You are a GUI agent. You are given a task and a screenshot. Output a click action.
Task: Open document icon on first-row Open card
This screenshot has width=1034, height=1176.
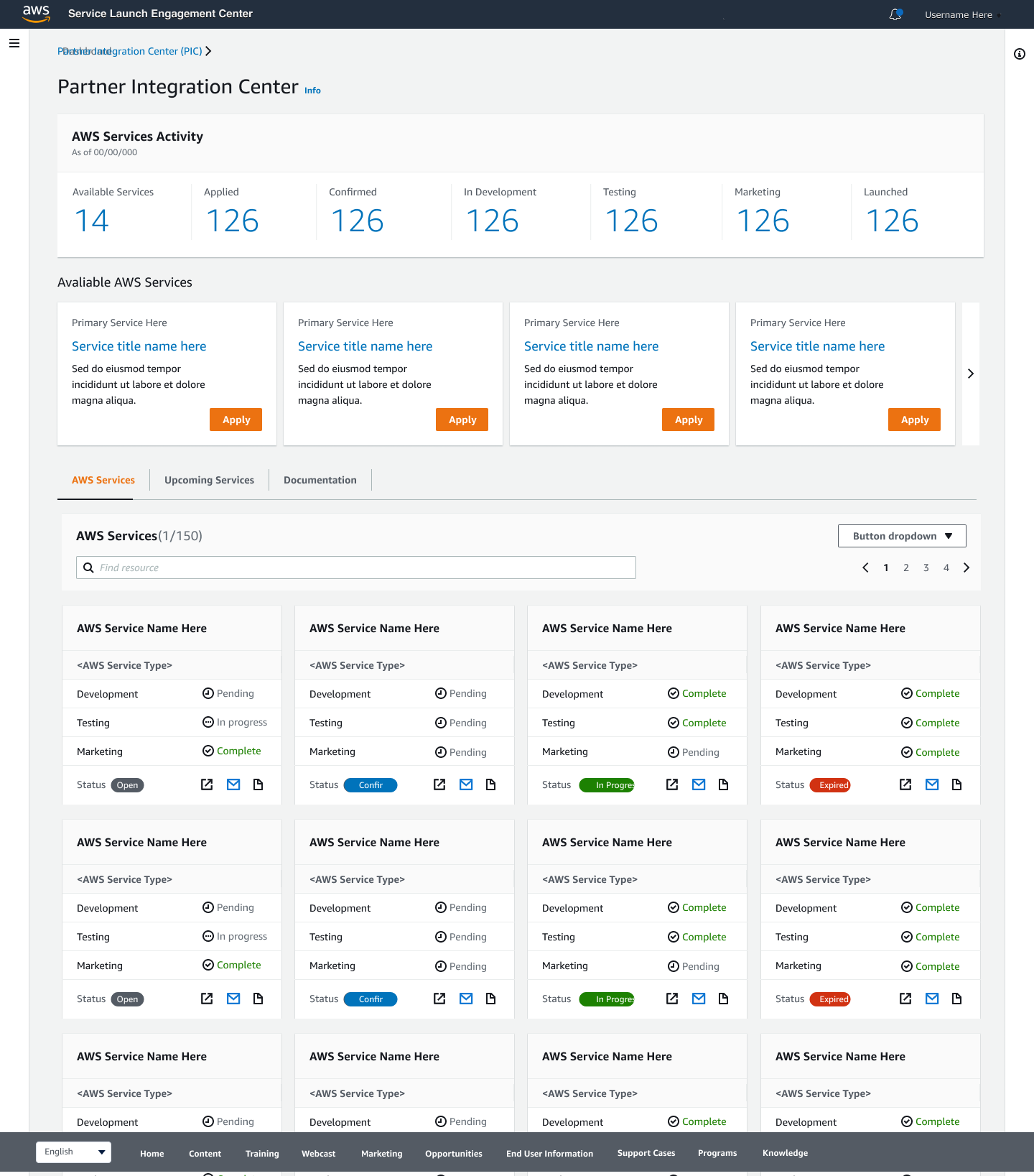point(258,784)
